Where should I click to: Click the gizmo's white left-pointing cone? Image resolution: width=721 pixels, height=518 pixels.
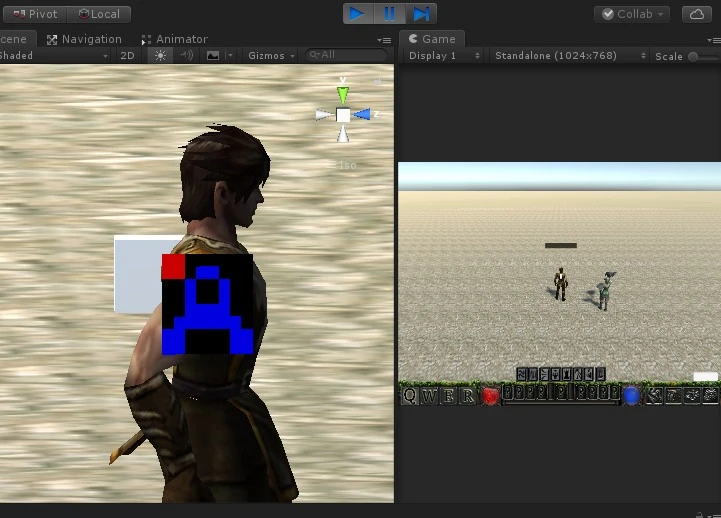[x=324, y=114]
